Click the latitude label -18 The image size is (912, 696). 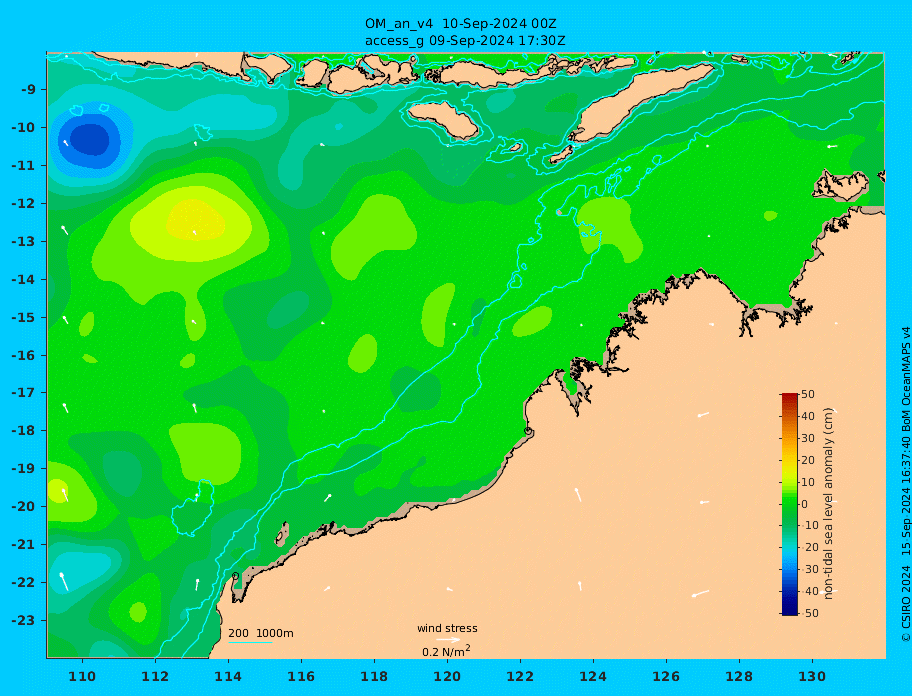pyautogui.click(x=23, y=431)
